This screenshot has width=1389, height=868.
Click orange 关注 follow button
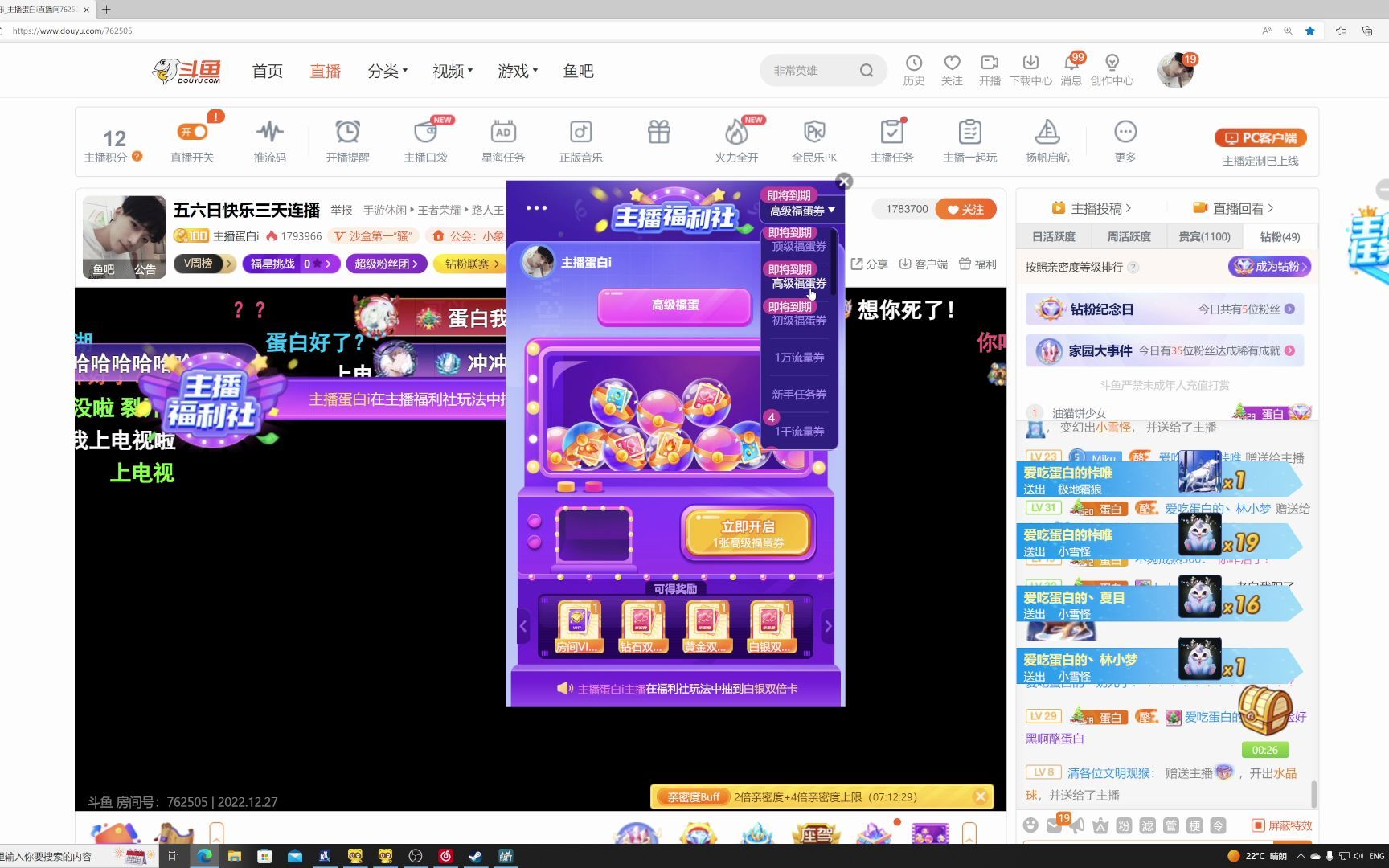coord(966,209)
